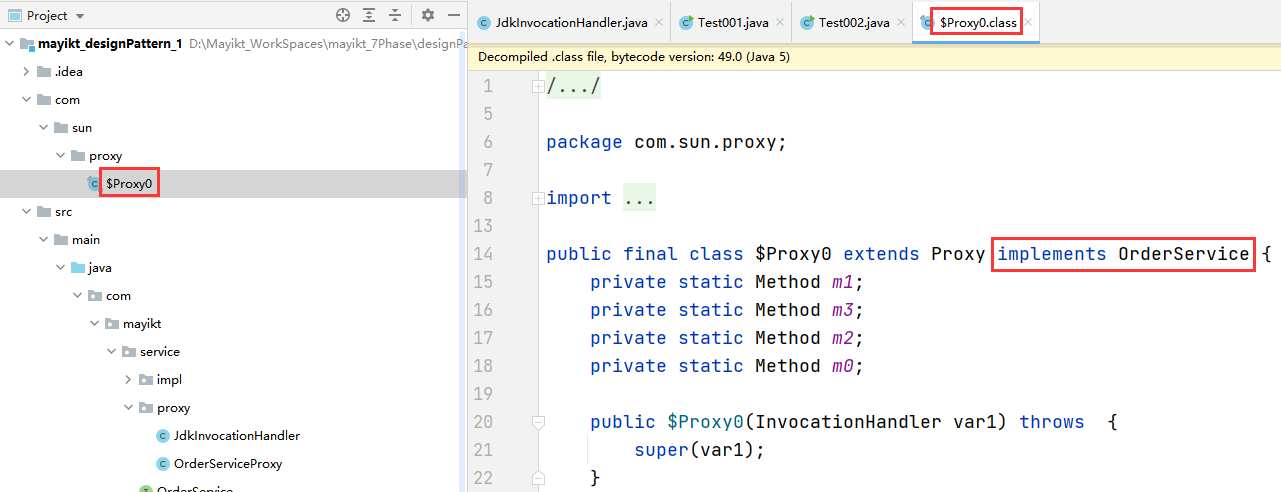This screenshot has height=492, width=1281.
Task: Collapse the main folder
Action: (x=43, y=240)
